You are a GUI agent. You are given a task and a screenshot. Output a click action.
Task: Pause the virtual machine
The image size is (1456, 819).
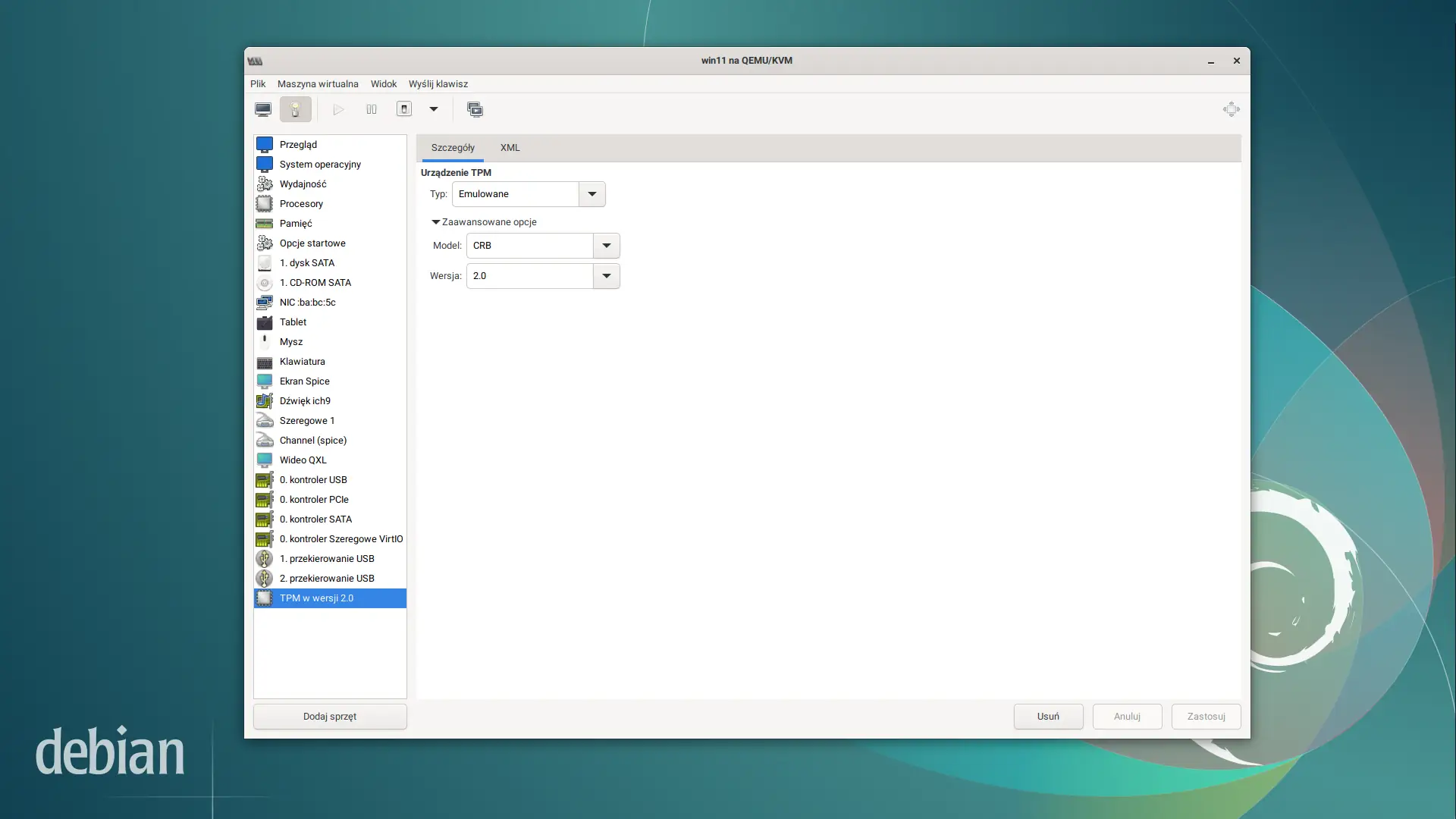372,109
